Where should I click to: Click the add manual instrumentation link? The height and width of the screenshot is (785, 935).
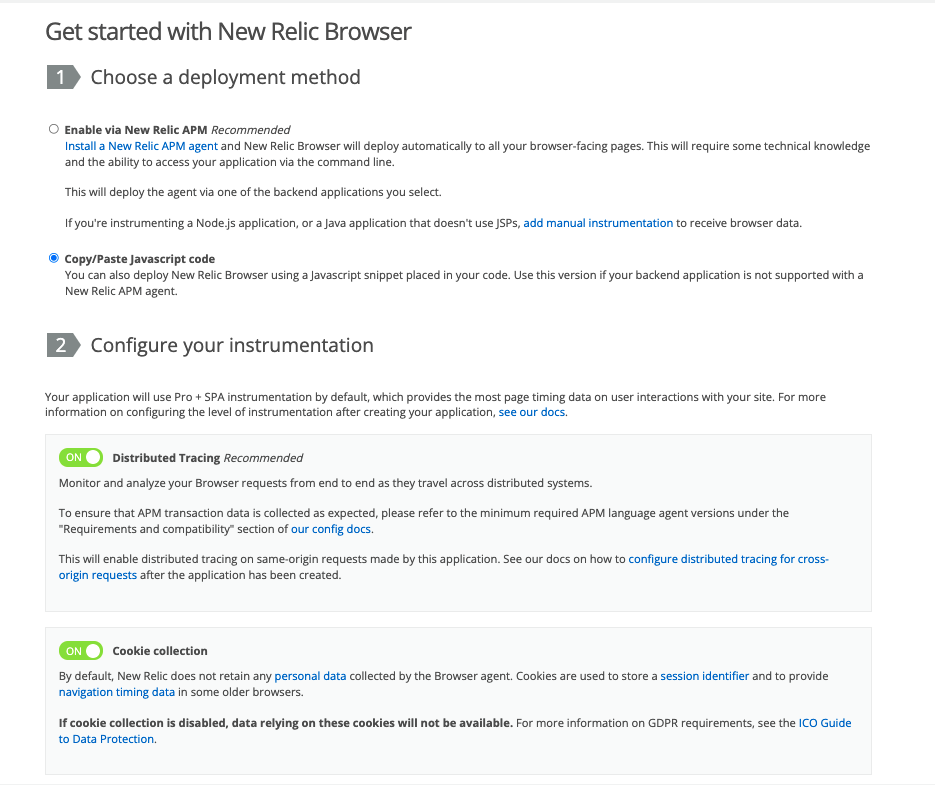(x=598, y=222)
